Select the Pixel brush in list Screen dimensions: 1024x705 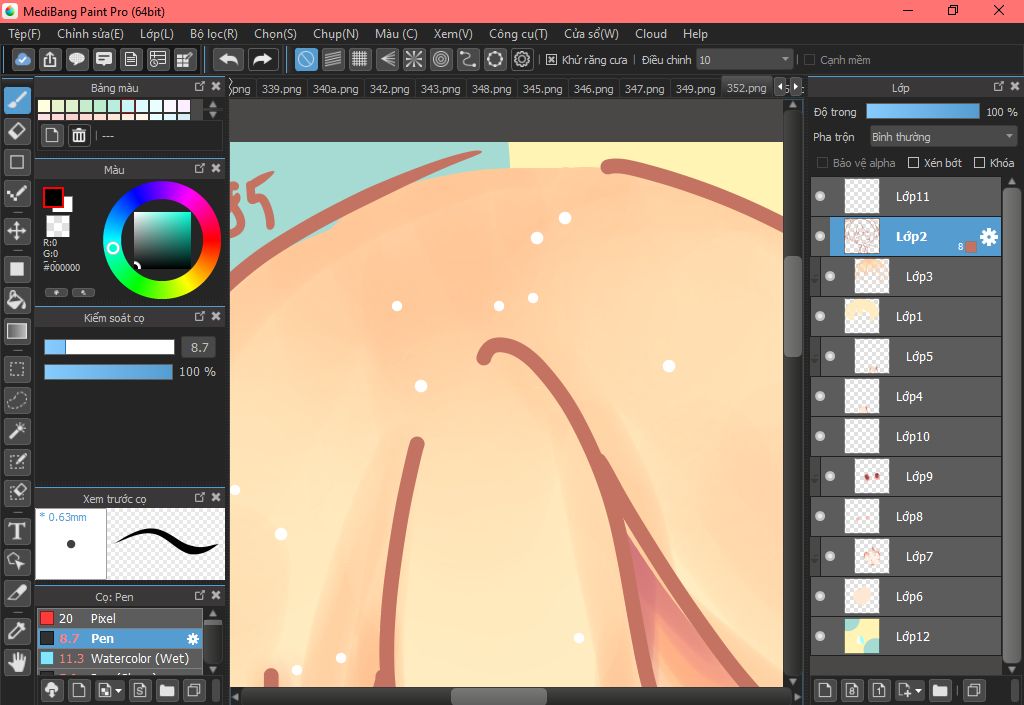(120, 618)
